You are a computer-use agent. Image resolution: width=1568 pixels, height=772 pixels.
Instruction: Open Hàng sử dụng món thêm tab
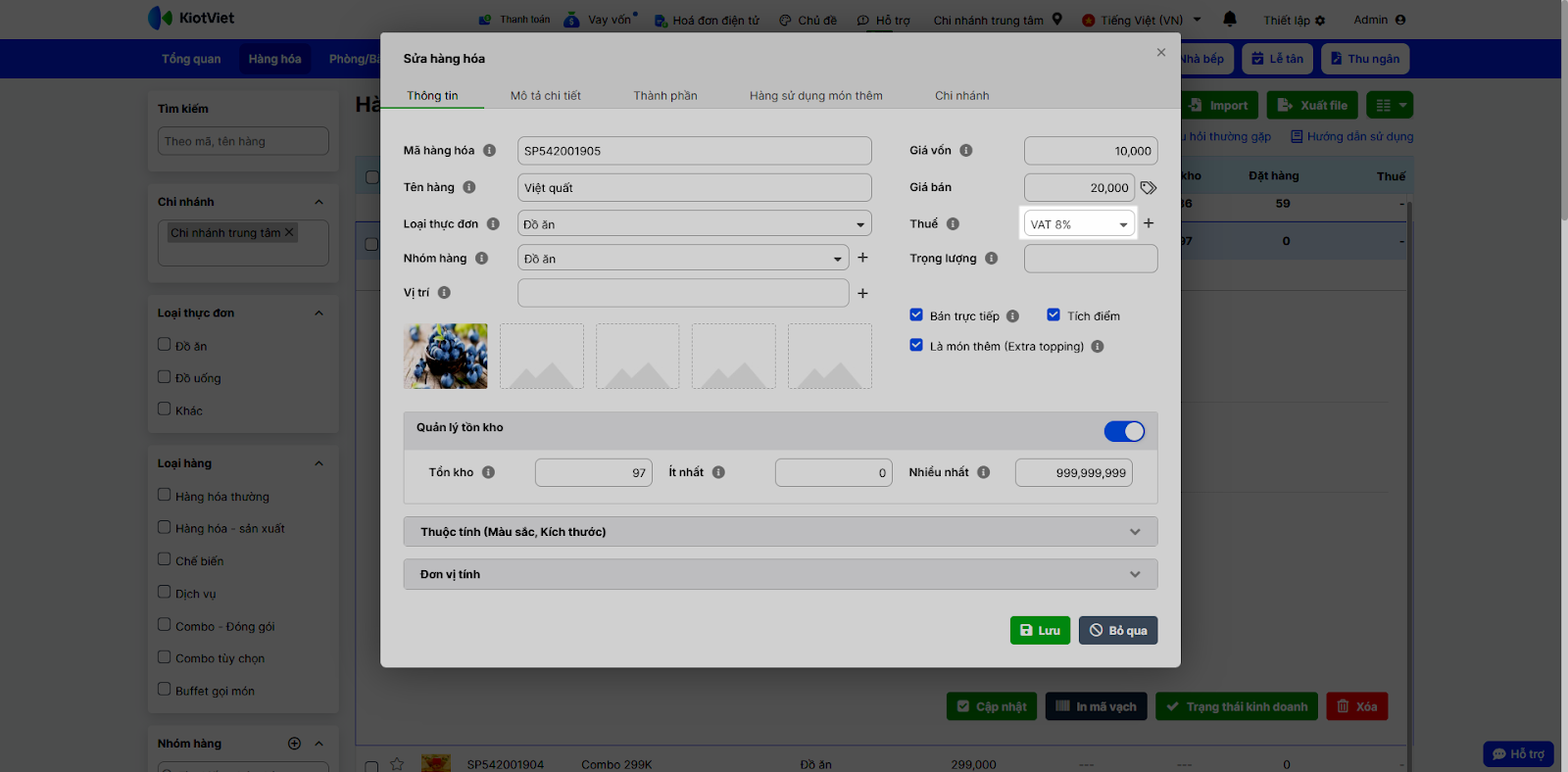pos(816,96)
